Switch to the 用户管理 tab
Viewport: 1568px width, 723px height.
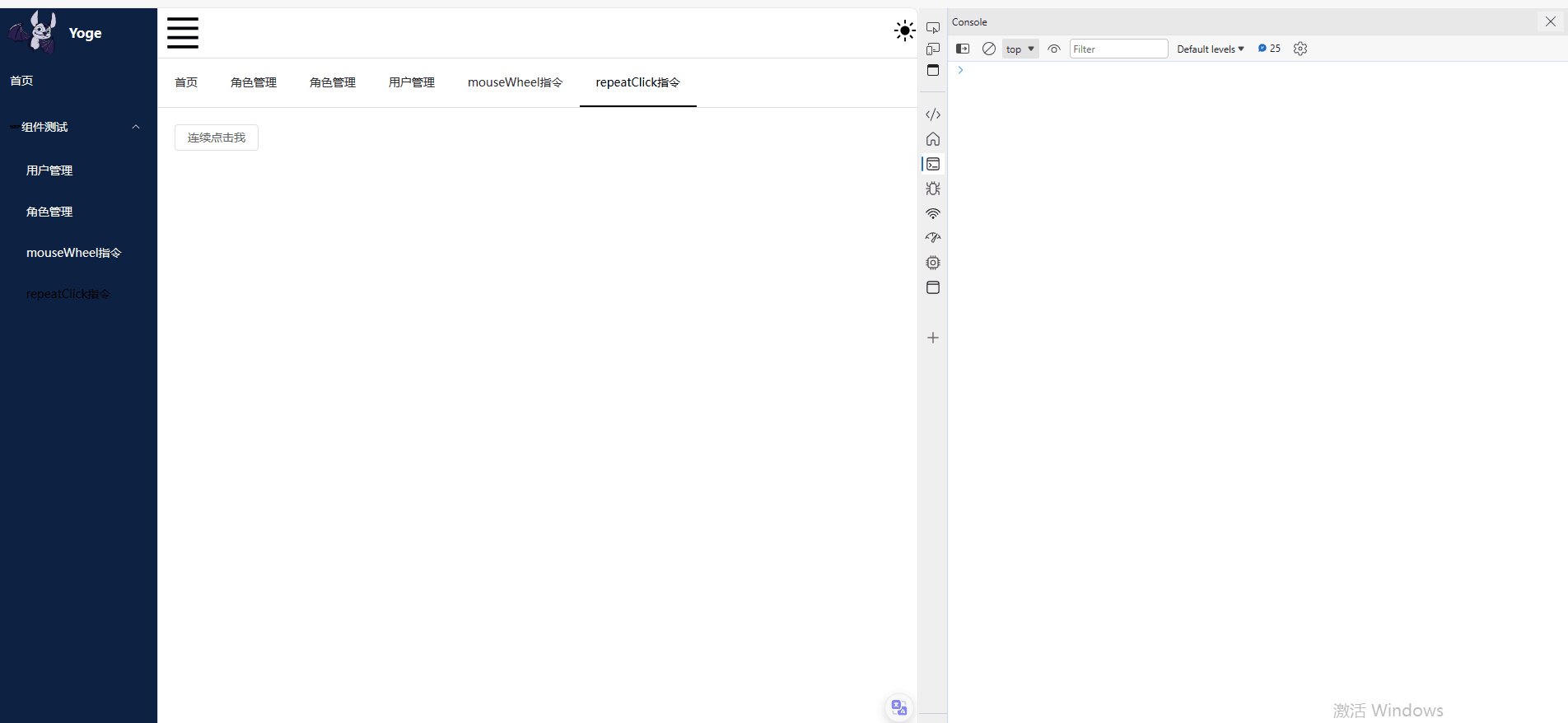click(412, 82)
